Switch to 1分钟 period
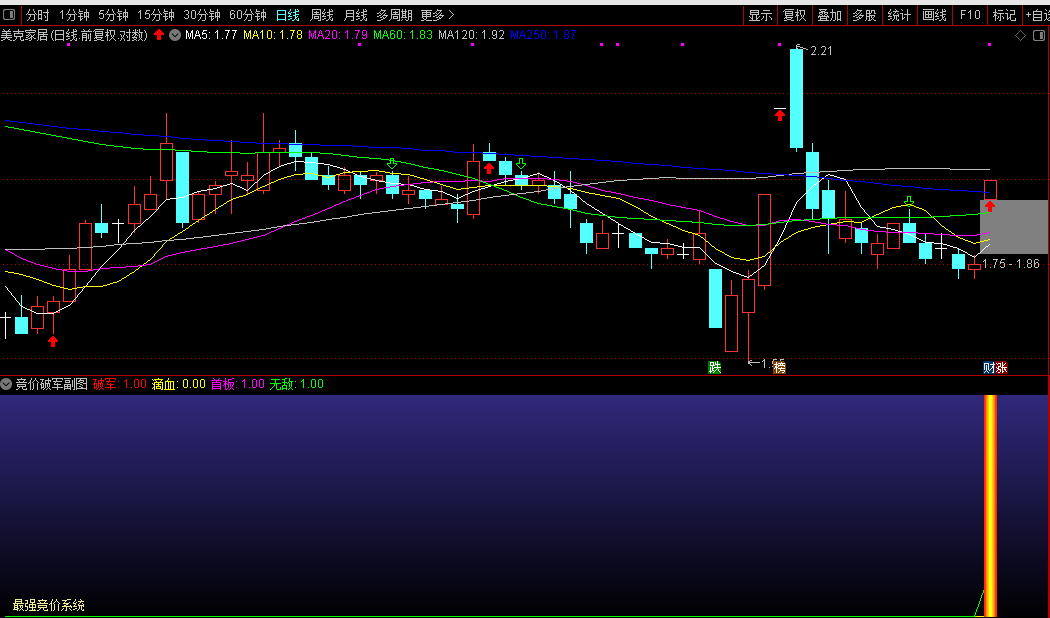The height and width of the screenshot is (618, 1050). 74,15
